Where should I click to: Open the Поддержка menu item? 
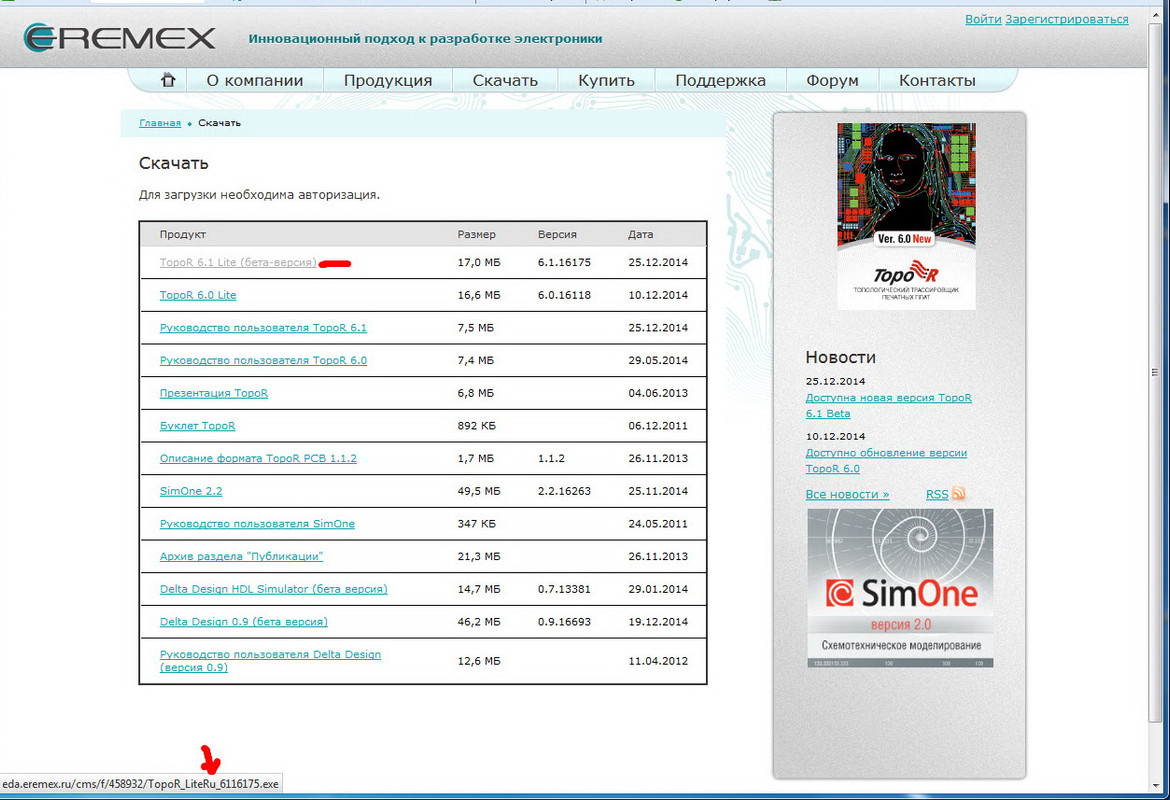coord(720,81)
